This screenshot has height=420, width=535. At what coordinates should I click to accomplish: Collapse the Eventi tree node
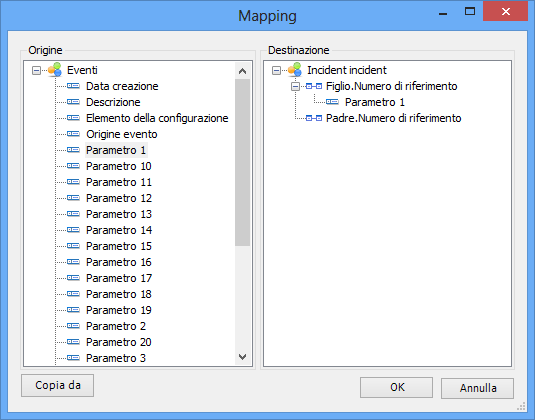click(x=36, y=71)
